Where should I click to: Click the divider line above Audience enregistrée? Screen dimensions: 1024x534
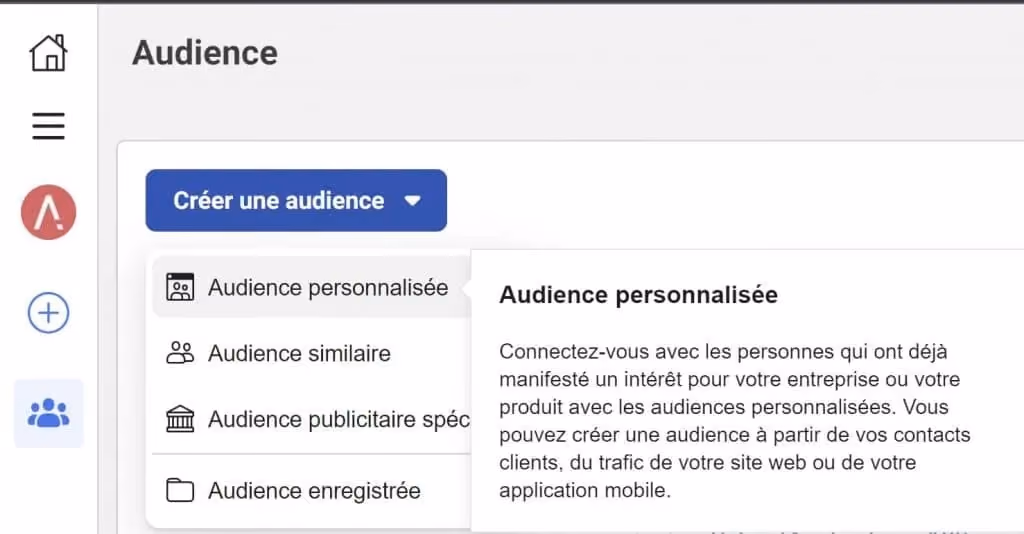pos(312,454)
